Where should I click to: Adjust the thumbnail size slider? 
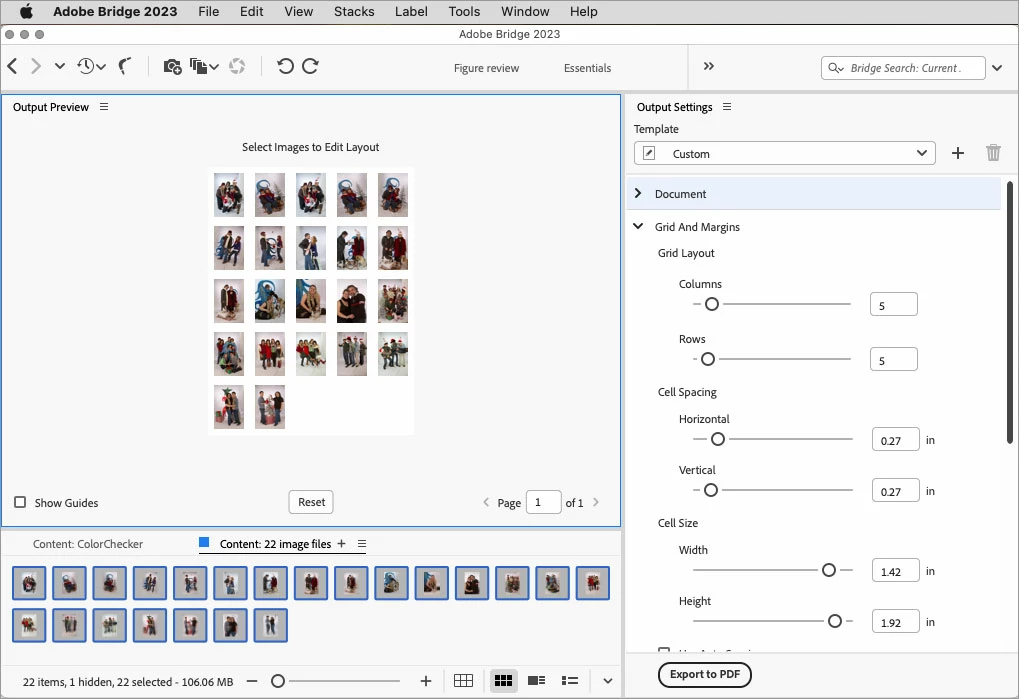click(277, 681)
